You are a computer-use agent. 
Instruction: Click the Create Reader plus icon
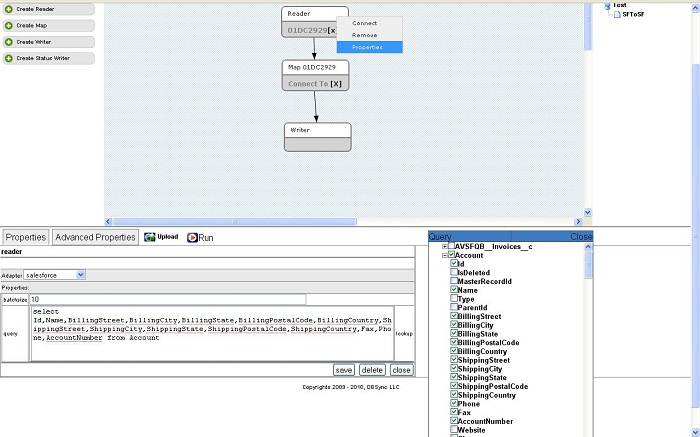pyautogui.click(x=8, y=9)
